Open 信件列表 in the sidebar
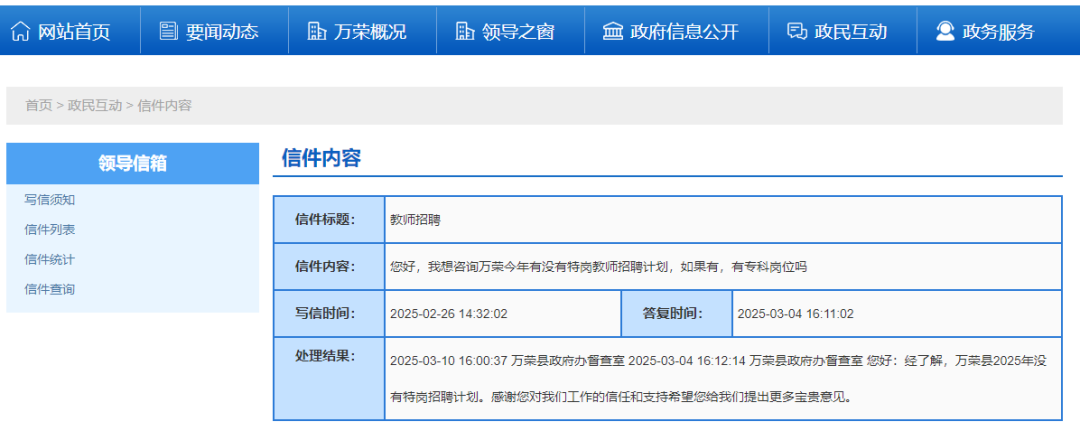1080x431 pixels. (50, 230)
